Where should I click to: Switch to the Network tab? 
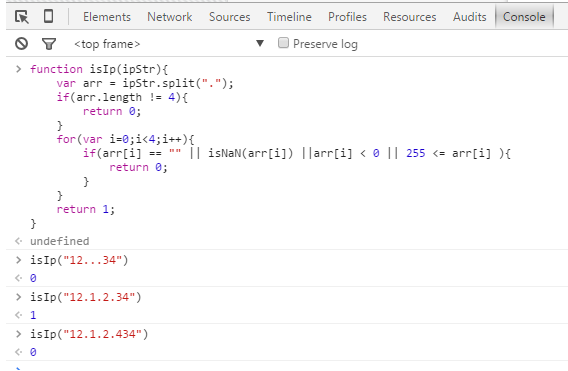pyautogui.click(x=170, y=17)
